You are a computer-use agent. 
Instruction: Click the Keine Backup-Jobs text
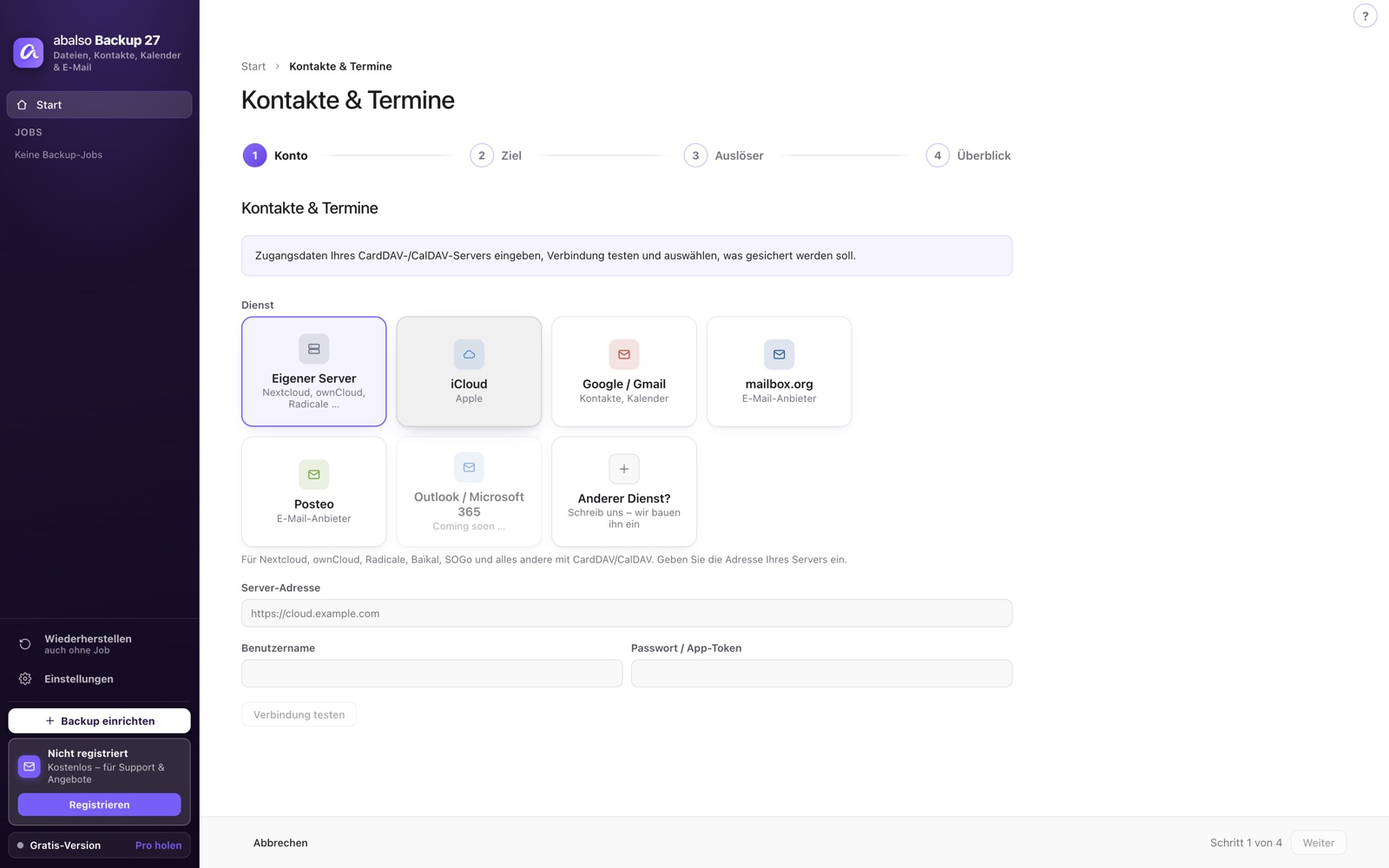click(58, 155)
